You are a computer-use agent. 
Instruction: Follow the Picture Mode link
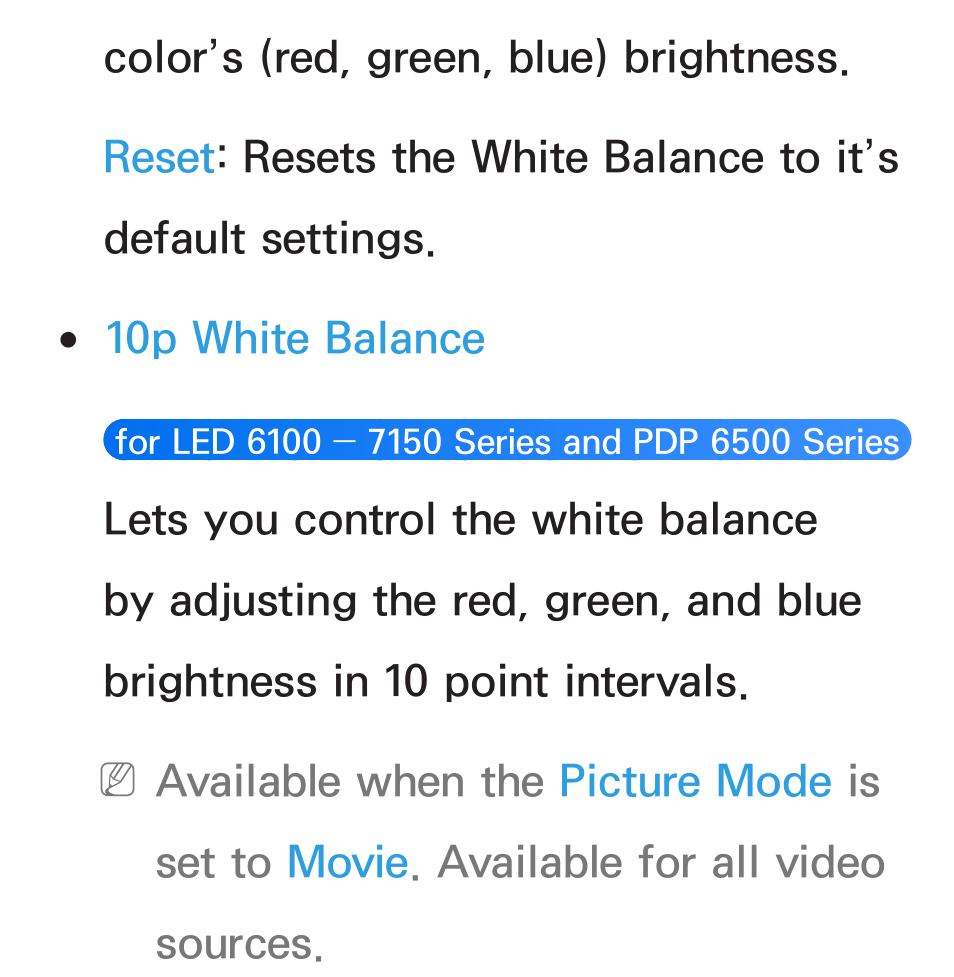pos(695,782)
